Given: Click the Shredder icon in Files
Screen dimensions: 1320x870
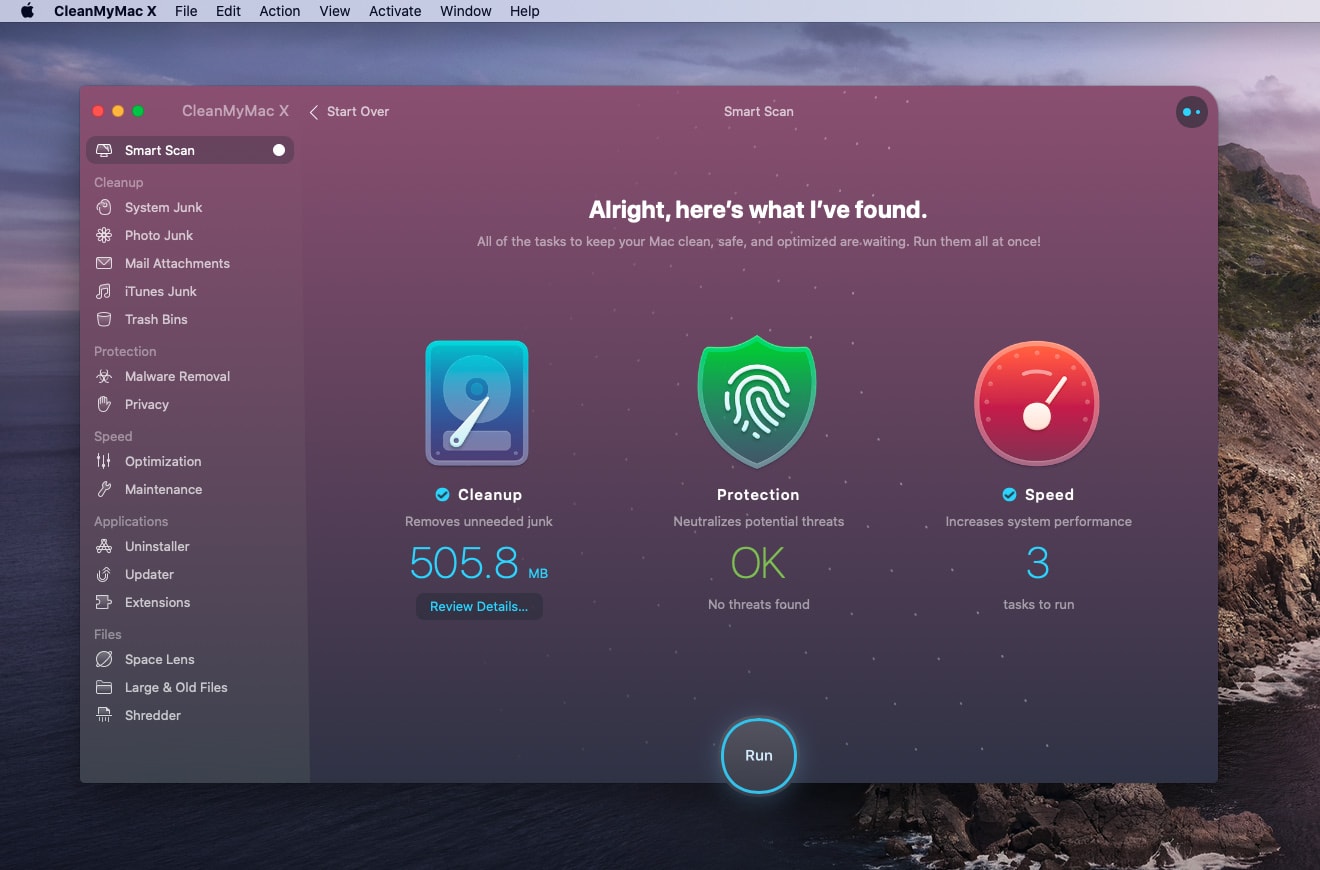Looking at the screenshot, I should pyautogui.click(x=103, y=715).
